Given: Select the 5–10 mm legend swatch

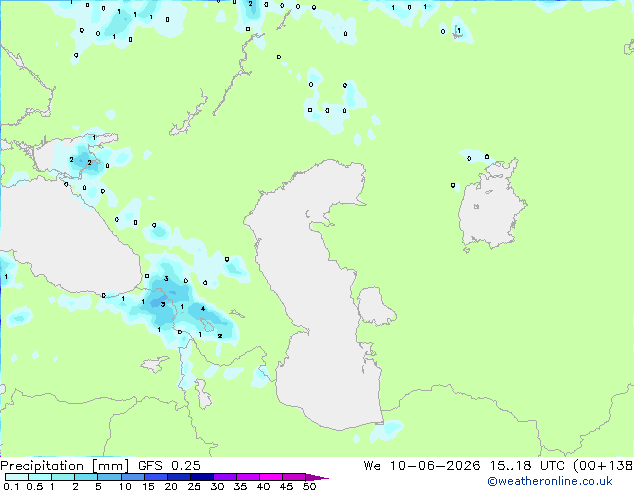Looking at the screenshot, I should pos(109,477).
